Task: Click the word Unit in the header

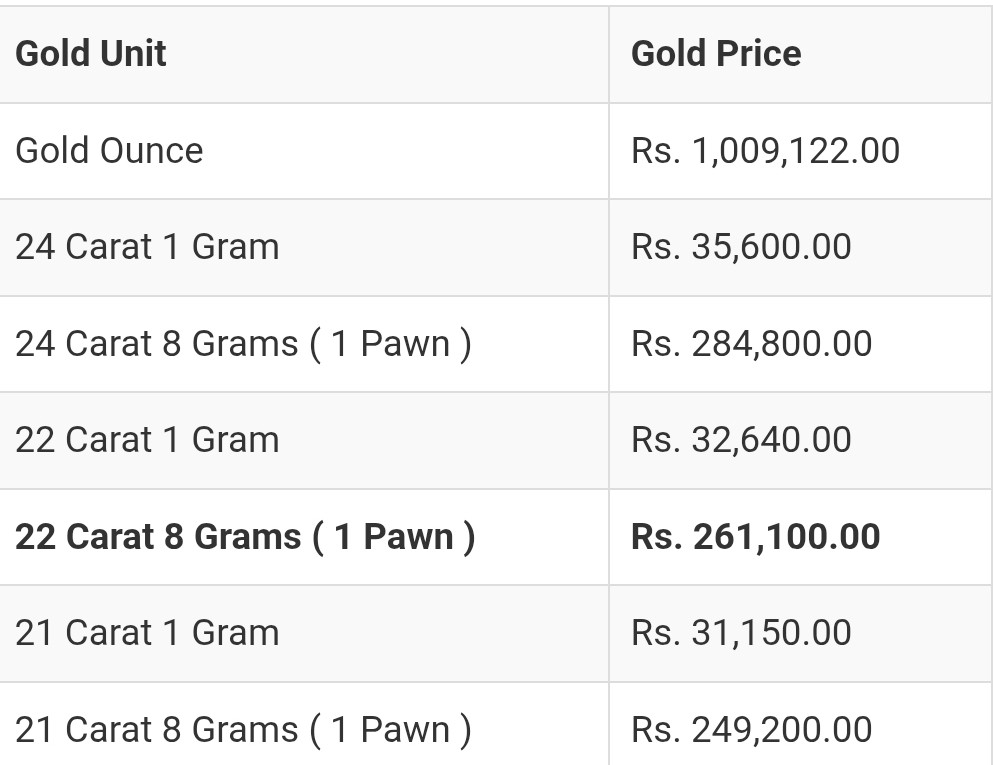Action: coord(133,53)
